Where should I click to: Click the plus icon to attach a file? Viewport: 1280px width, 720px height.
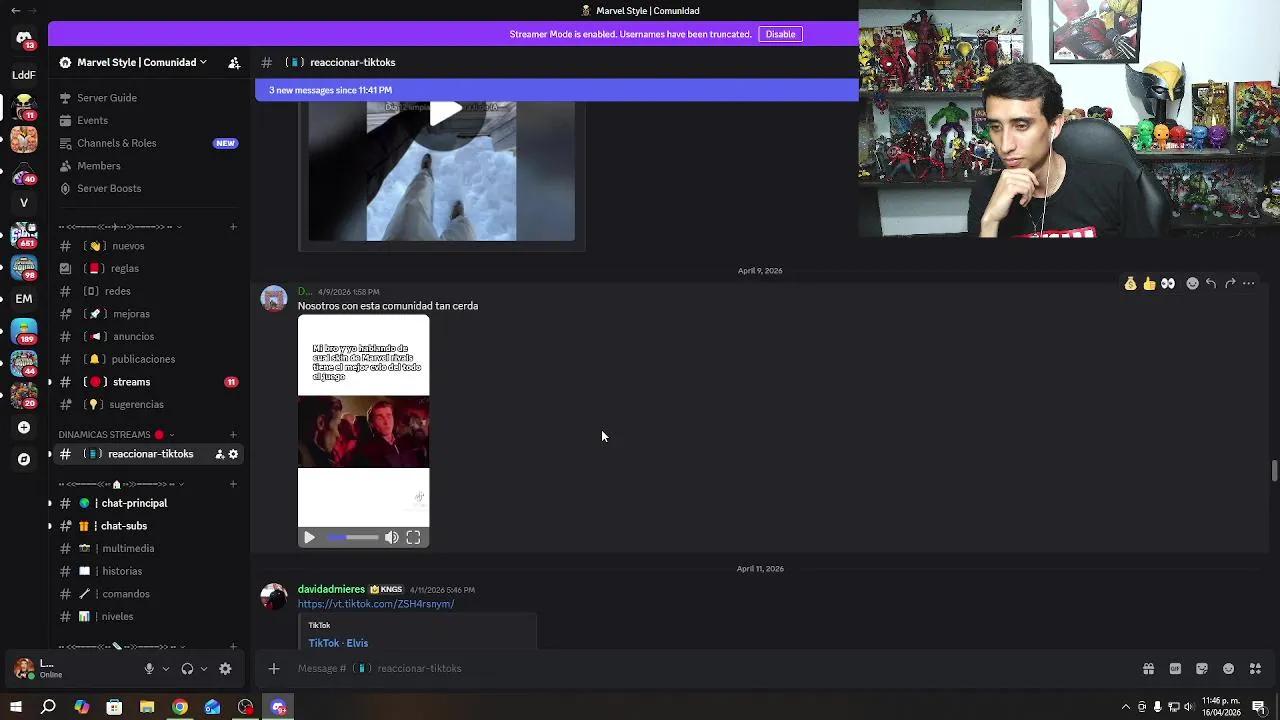(274, 668)
